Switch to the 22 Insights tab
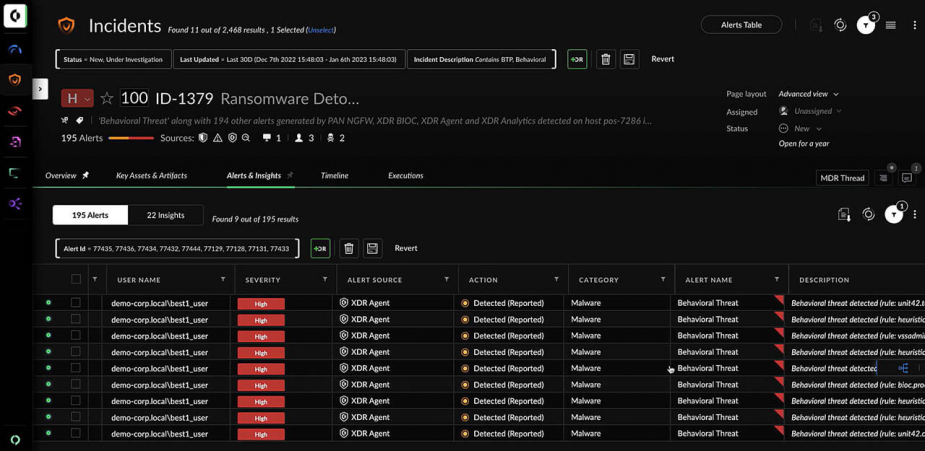Viewport: 925px width, 451px height. tap(166, 215)
